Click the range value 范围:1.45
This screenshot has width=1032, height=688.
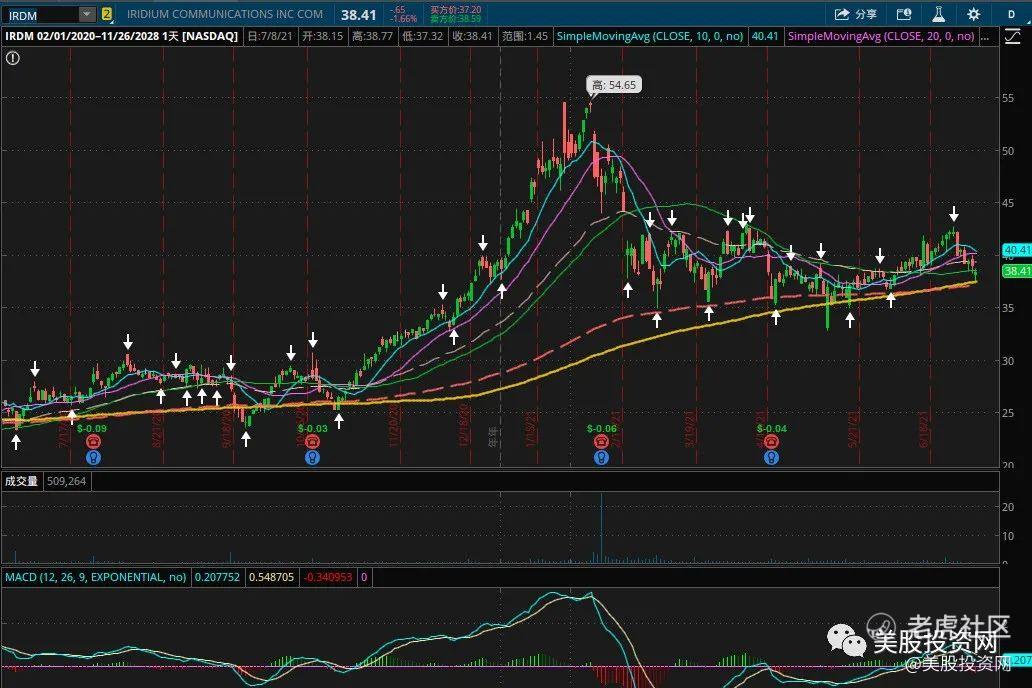tap(525, 36)
